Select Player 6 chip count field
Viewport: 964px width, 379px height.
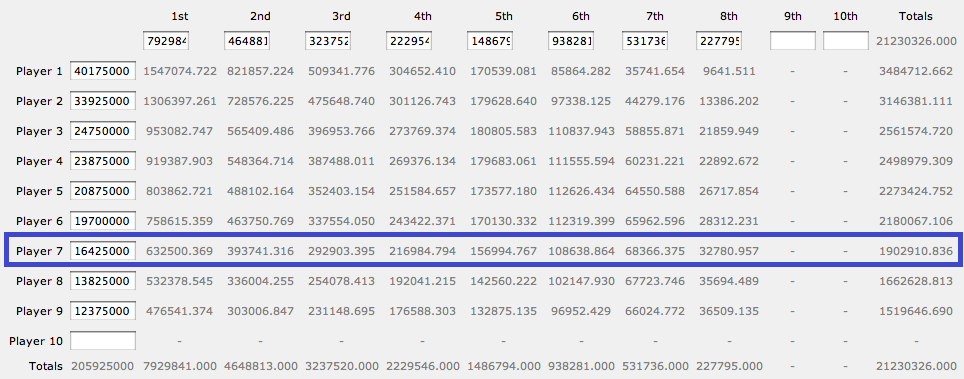(x=103, y=221)
